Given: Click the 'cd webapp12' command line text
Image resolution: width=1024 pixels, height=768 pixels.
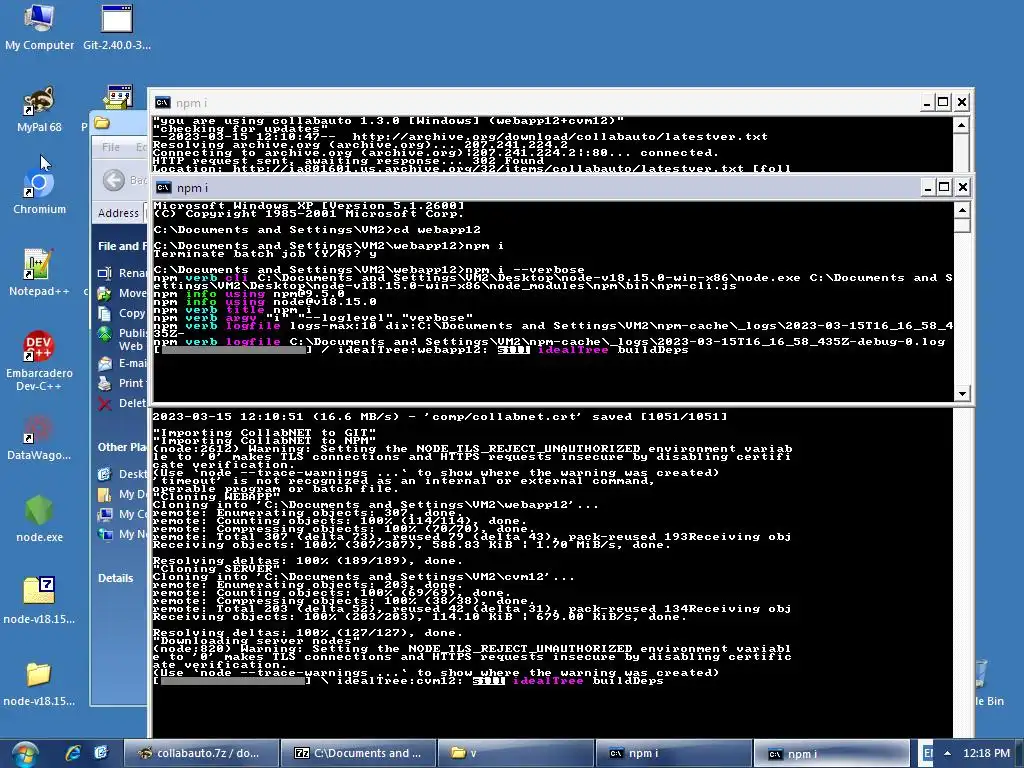Looking at the screenshot, I should tap(438, 230).
